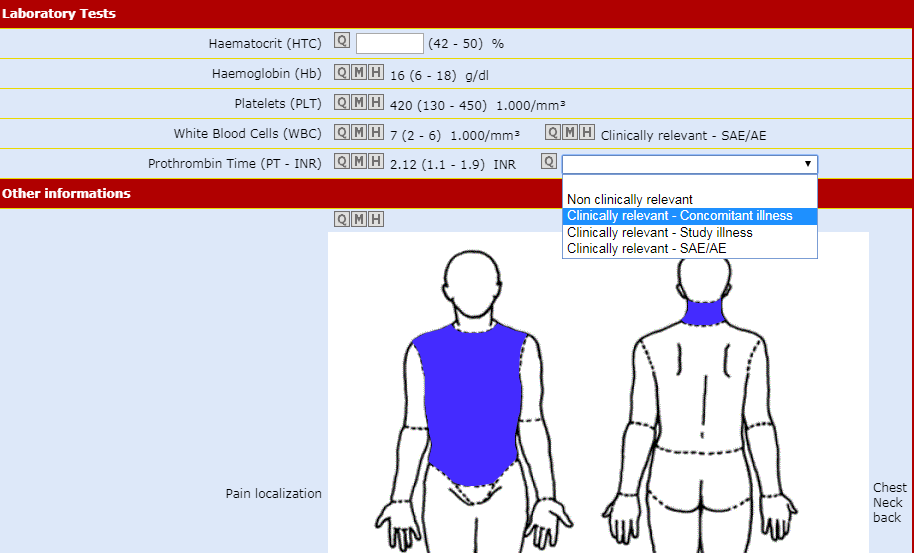Open the Q query icon for Platelets
914x553 pixels.
[342, 103]
